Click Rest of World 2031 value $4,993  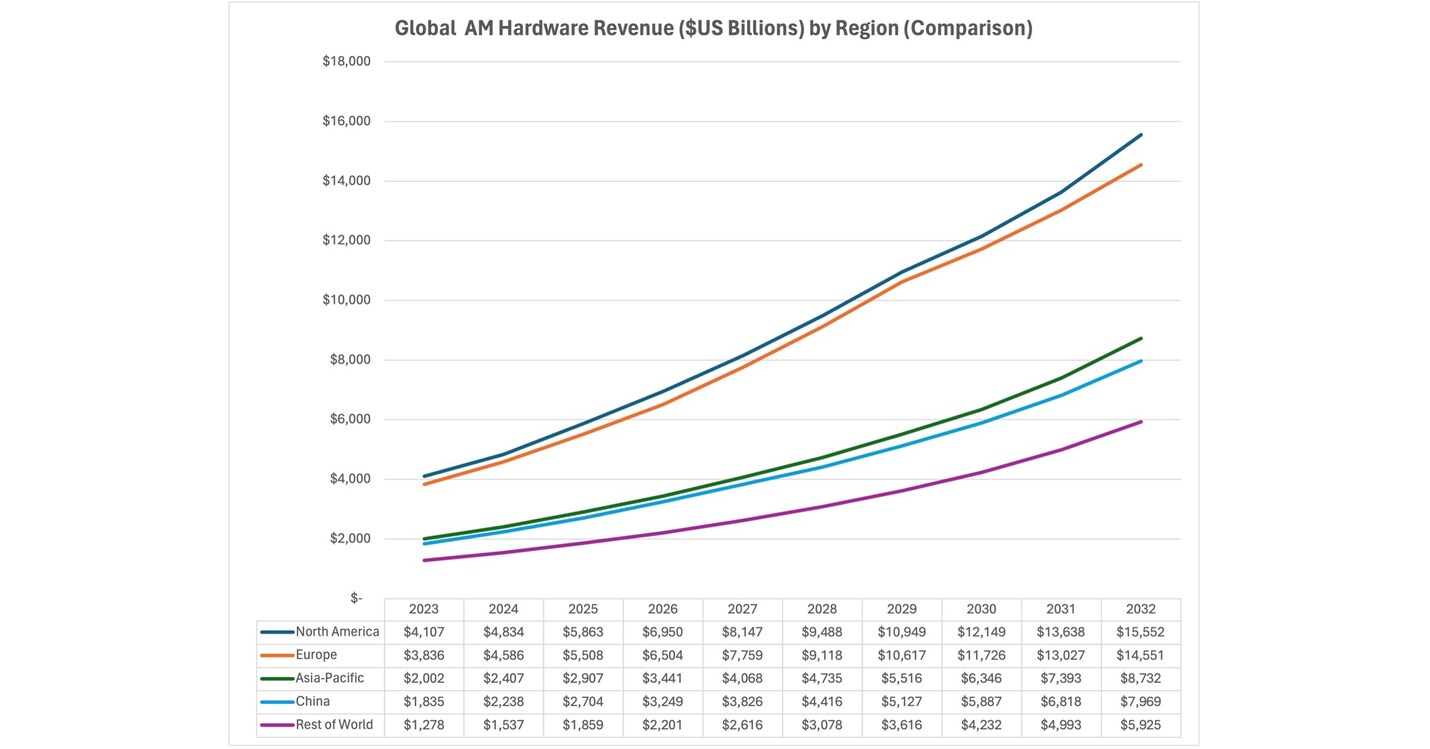pos(1061,725)
